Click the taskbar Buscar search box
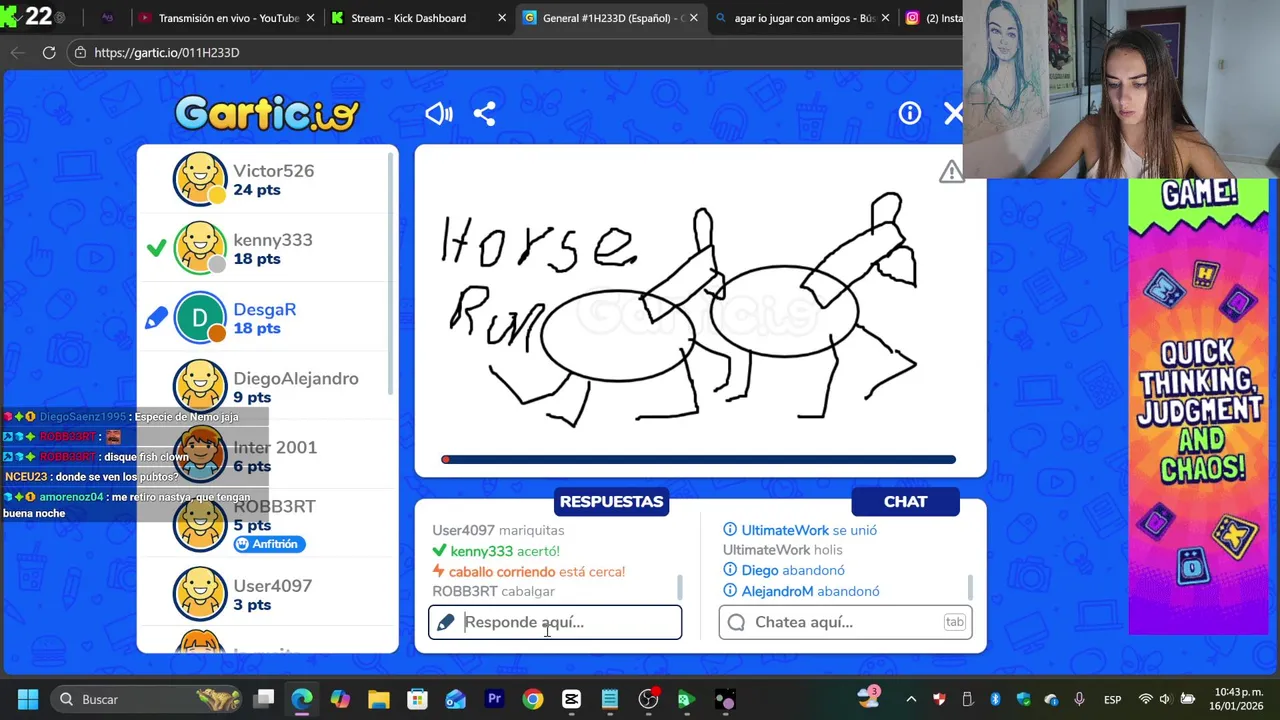Screen dimensions: 1280x720 click(145, 699)
